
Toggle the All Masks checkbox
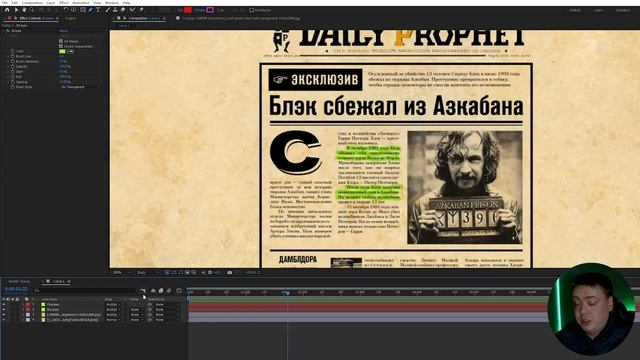[61, 41]
